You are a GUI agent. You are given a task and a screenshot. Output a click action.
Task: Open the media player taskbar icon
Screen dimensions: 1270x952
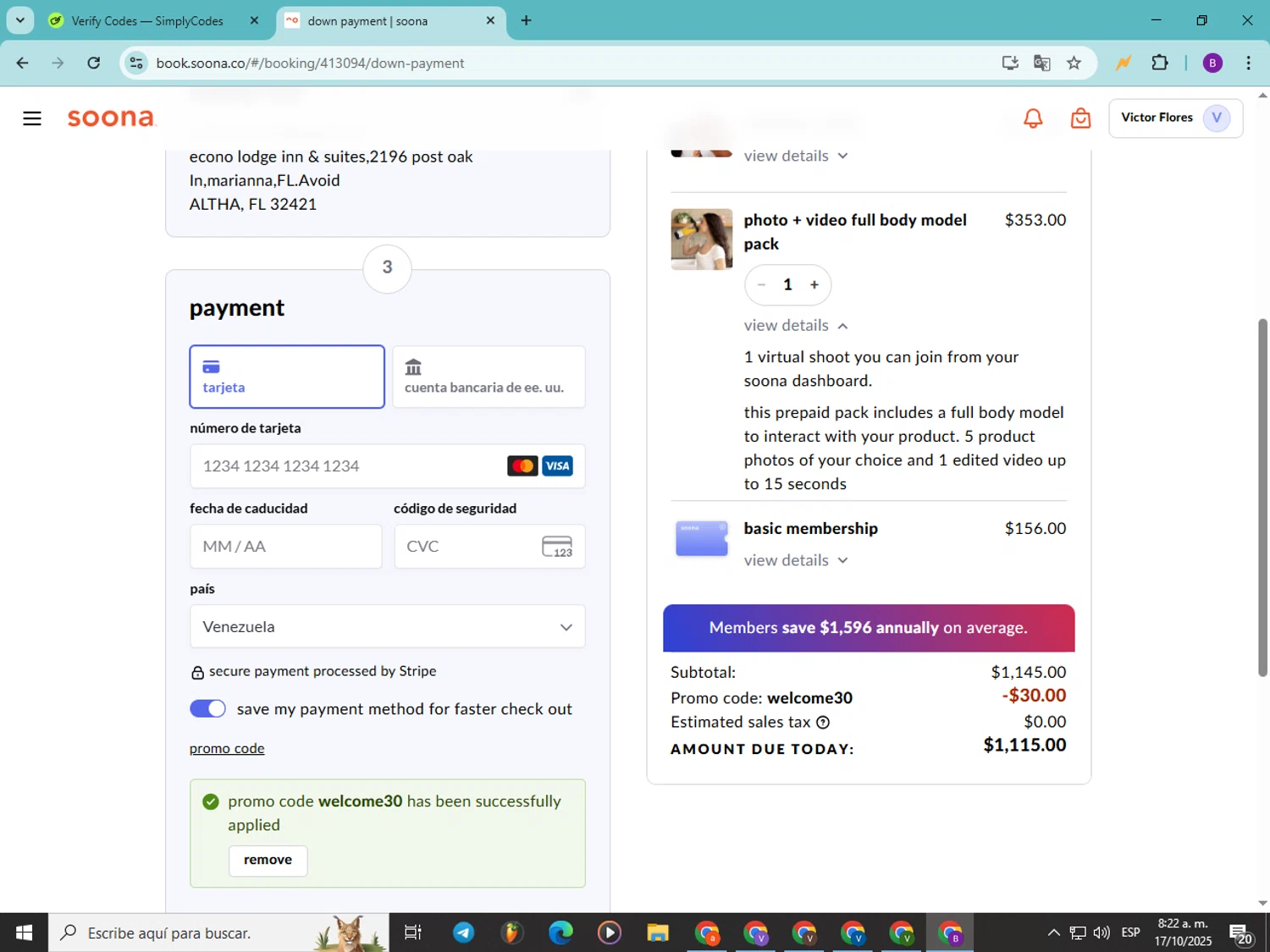pyautogui.click(x=610, y=933)
